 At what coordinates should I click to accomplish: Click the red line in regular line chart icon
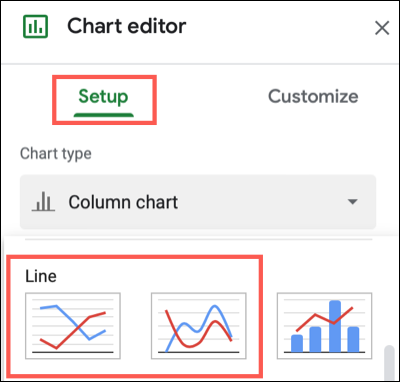[x=73, y=330]
